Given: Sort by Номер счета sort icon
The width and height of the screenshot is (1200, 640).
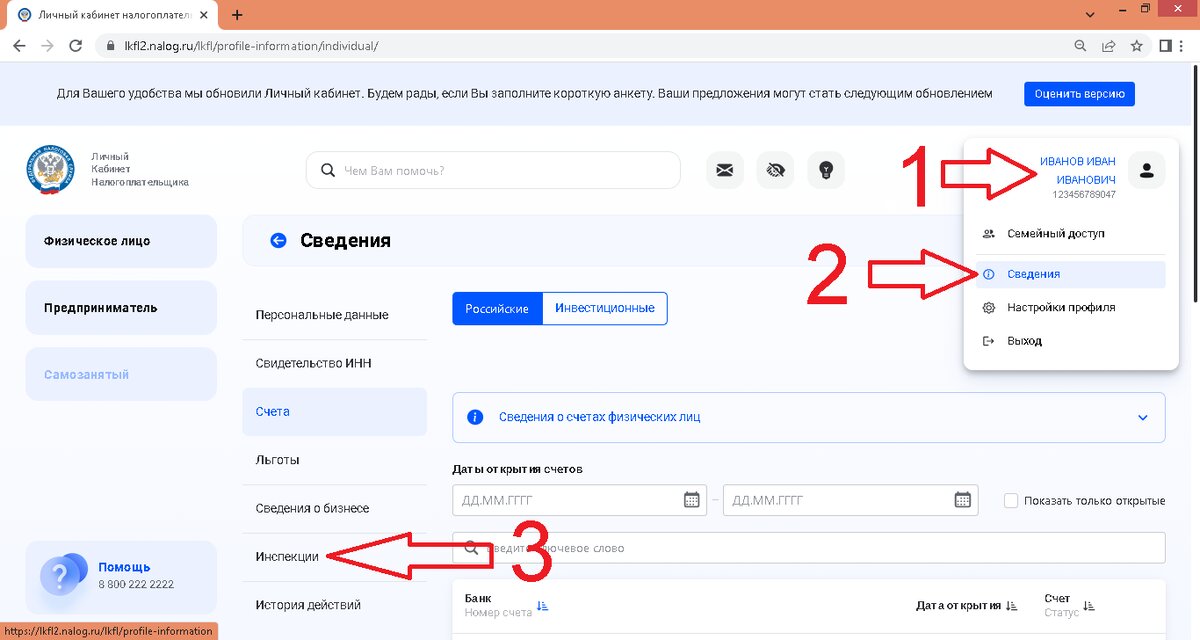Looking at the screenshot, I should click(543, 606).
